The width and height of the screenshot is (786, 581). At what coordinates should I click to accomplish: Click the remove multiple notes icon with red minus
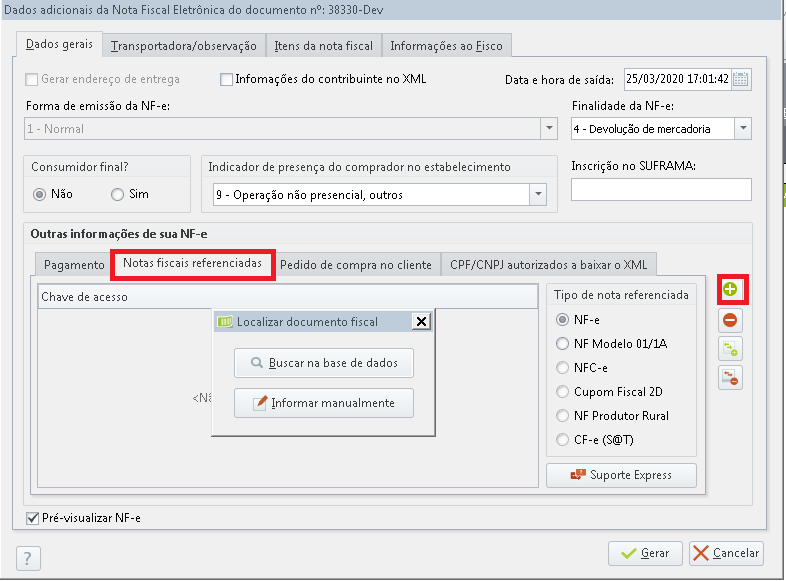point(730,378)
